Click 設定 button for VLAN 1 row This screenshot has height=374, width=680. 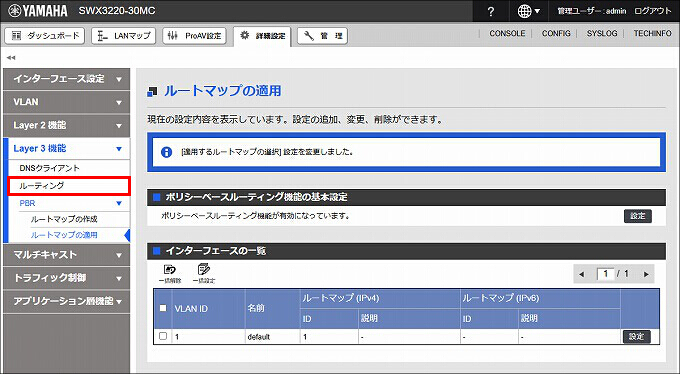click(637, 336)
